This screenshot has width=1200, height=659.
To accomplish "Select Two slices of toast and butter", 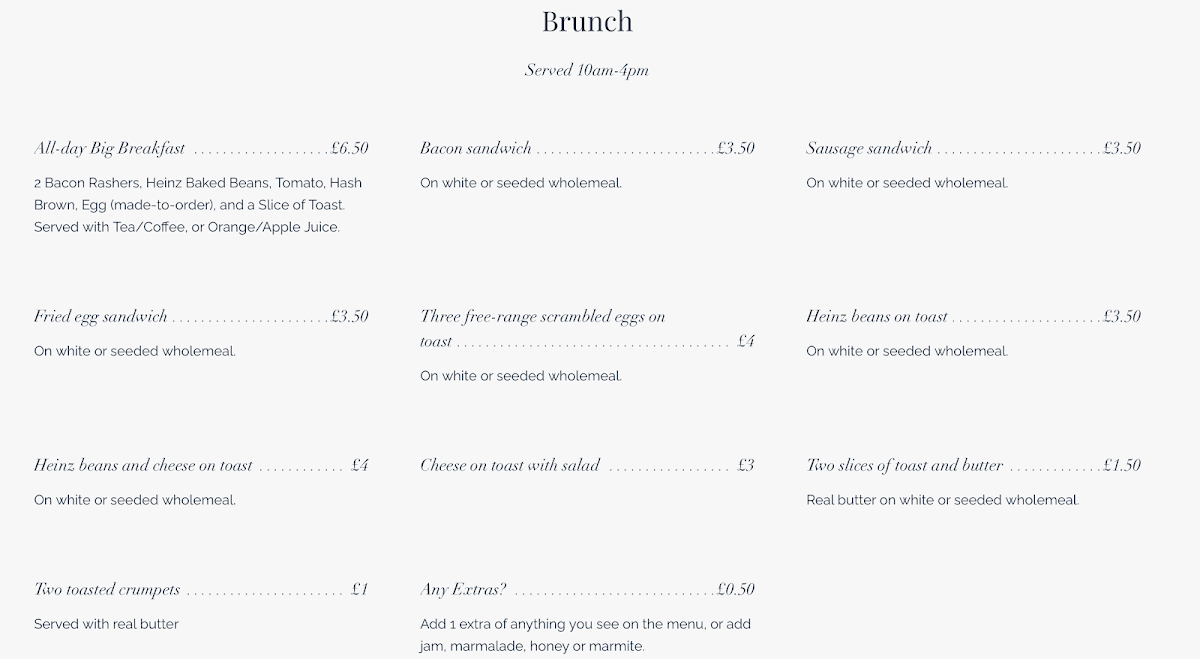I will point(905,466).
